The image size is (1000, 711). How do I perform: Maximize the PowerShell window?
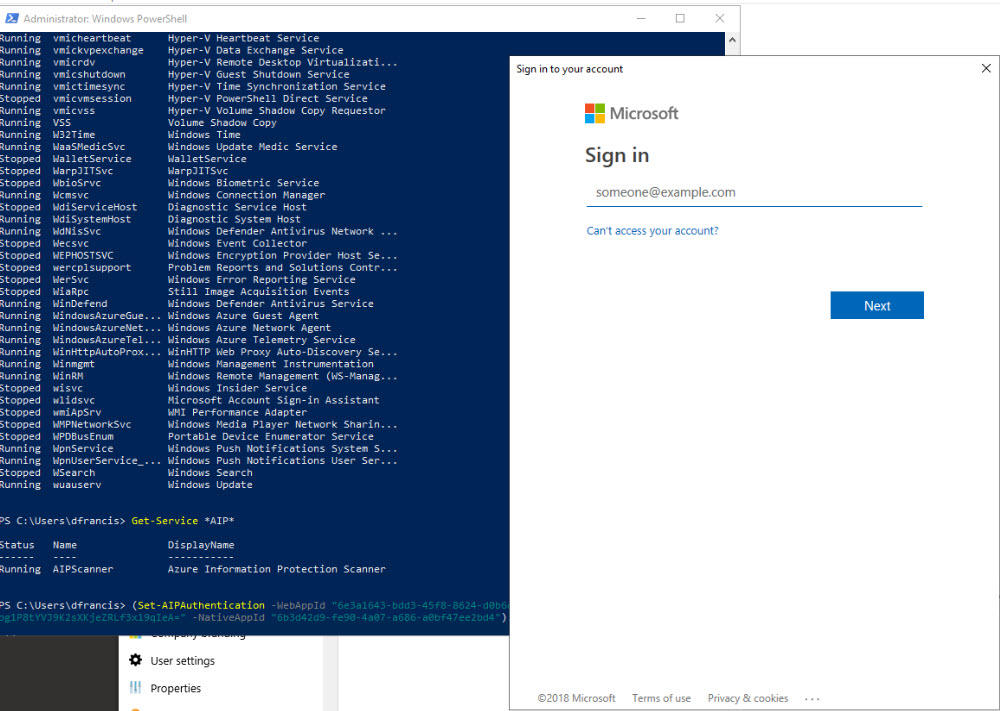pyautogui.click(x=680, y=18)
